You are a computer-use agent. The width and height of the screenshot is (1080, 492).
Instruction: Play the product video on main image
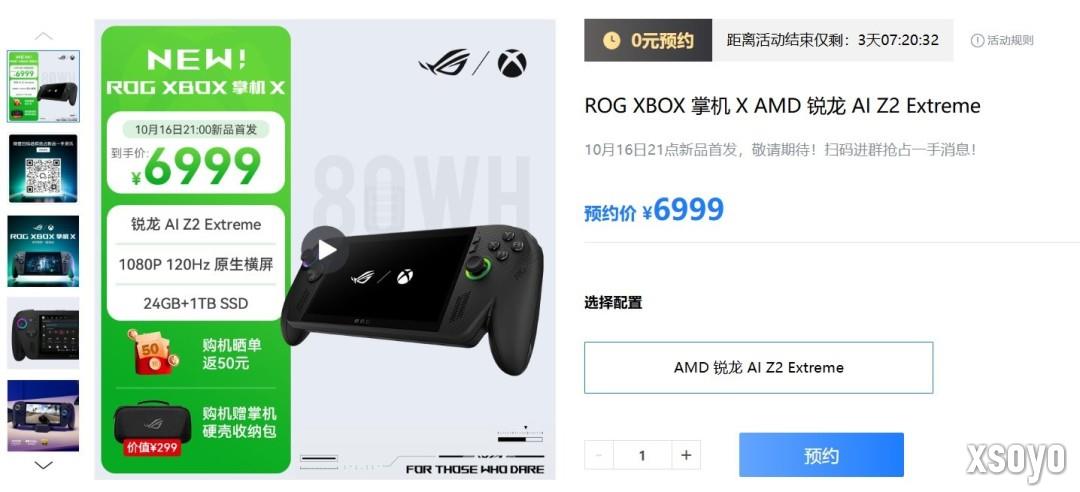325,250
